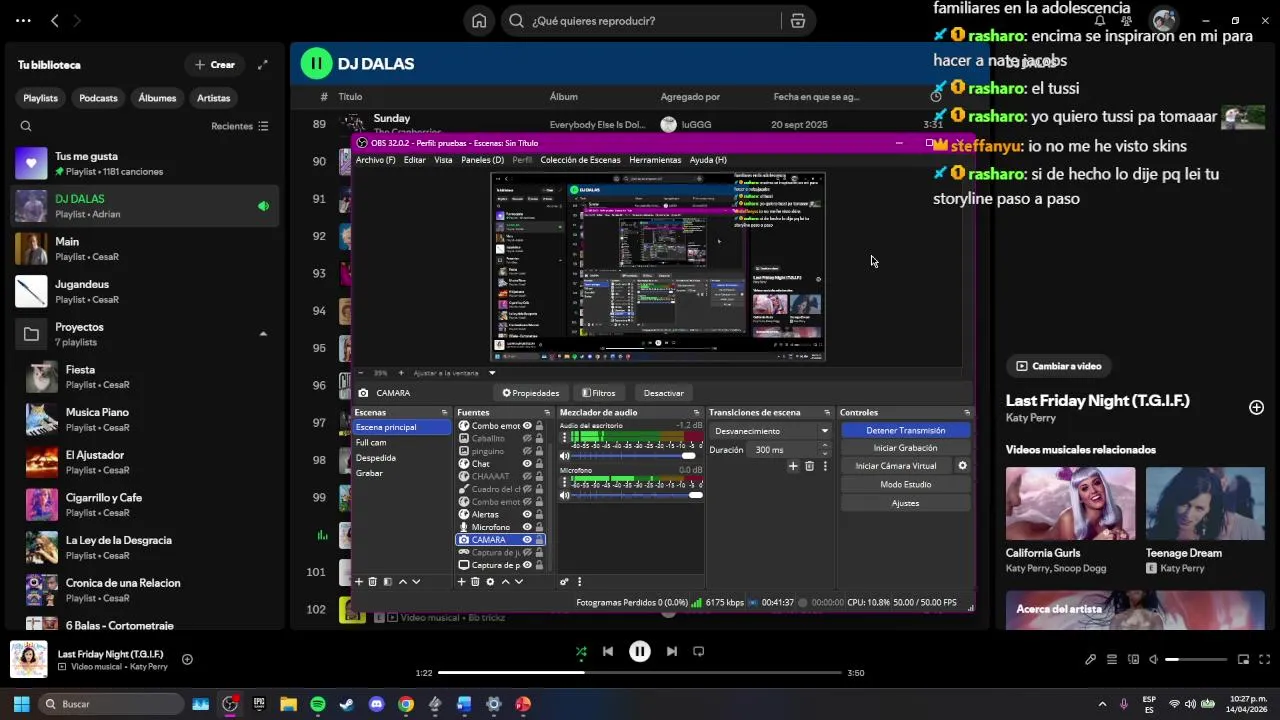Open the Desvanecimiento transition dropdown
1280x720 pixels.
pos(771,431)
